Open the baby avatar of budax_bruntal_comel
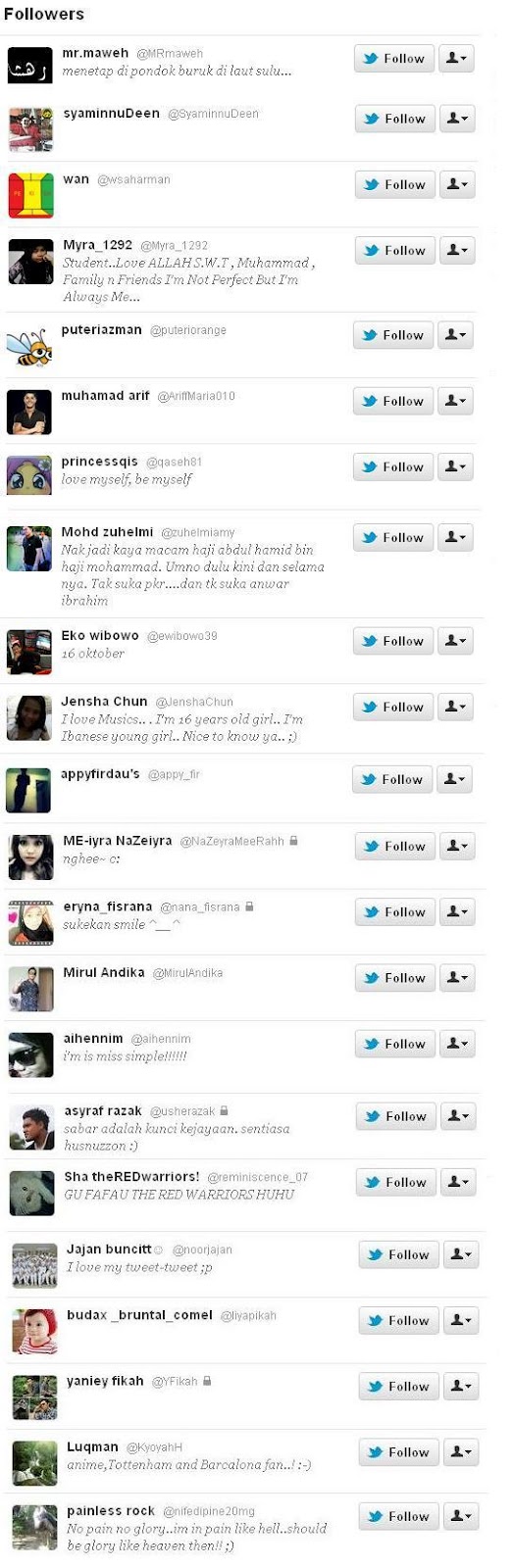Image resolution: width=513 pixels, height=1568 pixels. (x=34, y=1331)
